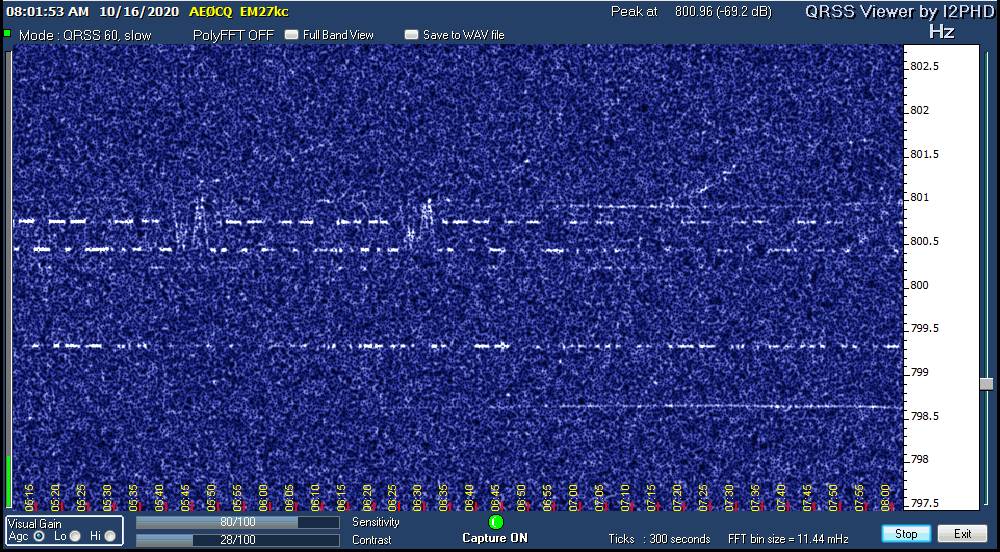The width and height of the screenshot is (1000, 552).
Task: Adjust the Contrast slider at 28/100
Action: click(237, 540)
